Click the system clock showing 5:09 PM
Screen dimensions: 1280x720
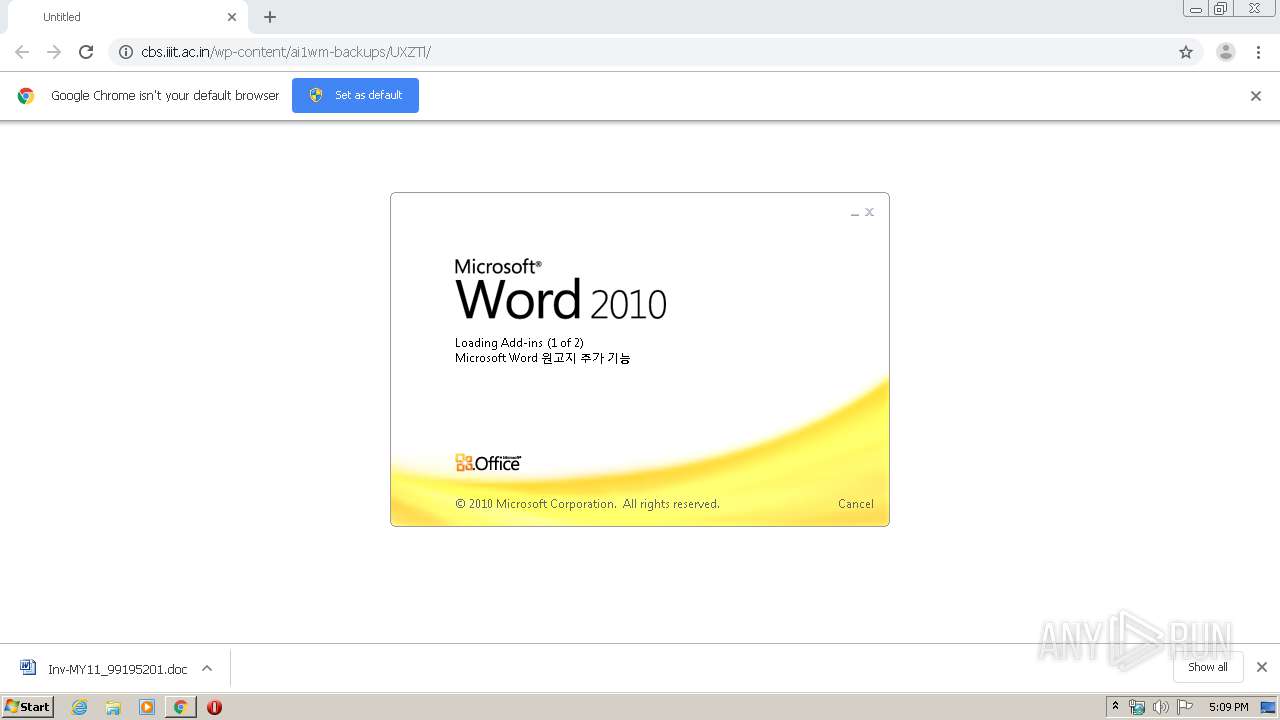(1228, 707)
